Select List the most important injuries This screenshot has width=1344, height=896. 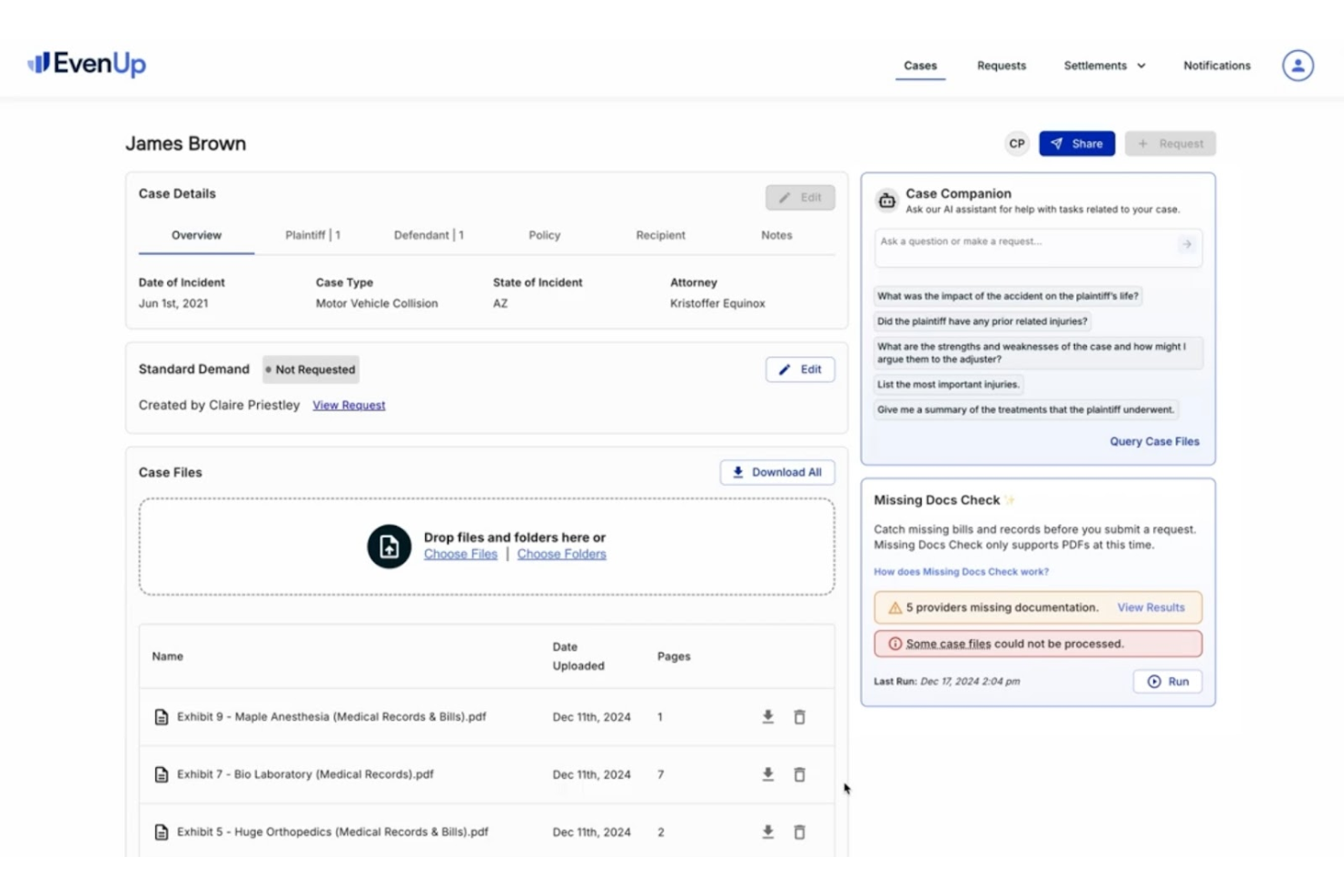point(948,385)
